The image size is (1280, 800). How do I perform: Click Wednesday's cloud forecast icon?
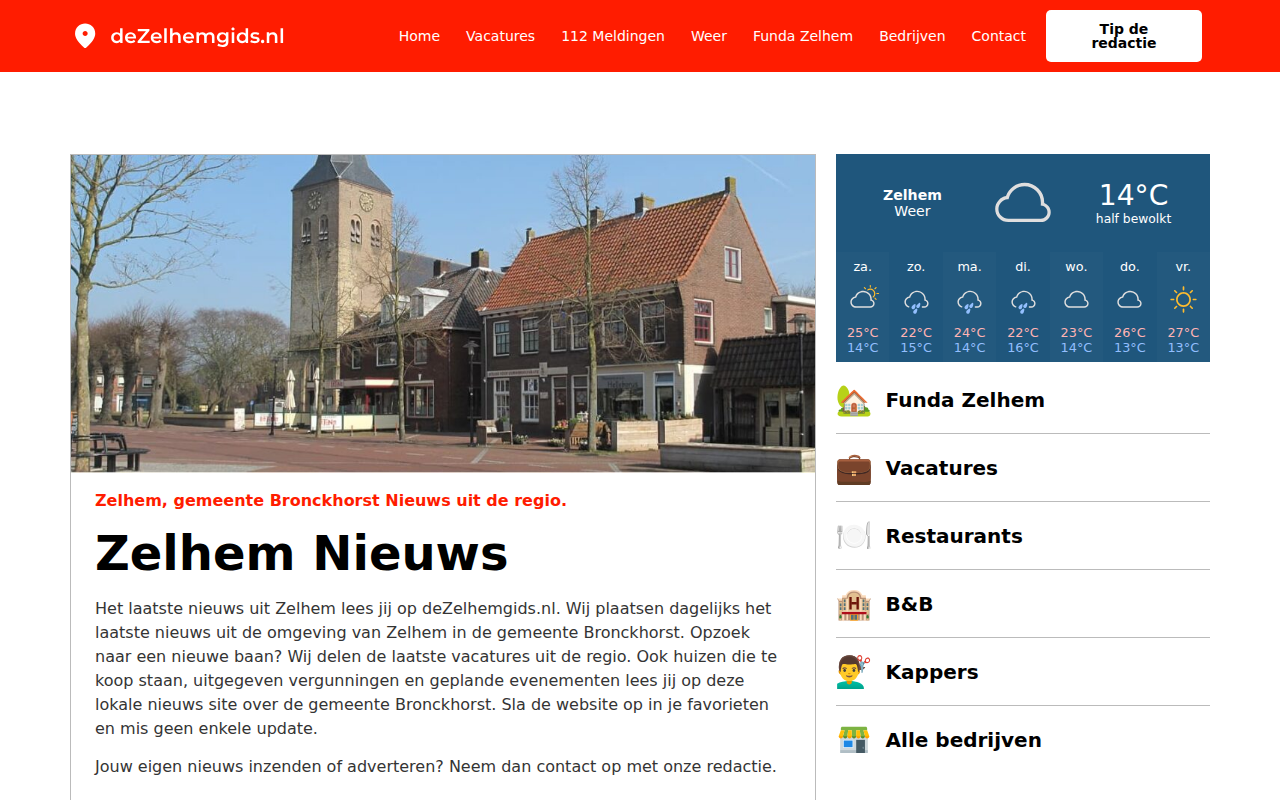coord(1076,299)
